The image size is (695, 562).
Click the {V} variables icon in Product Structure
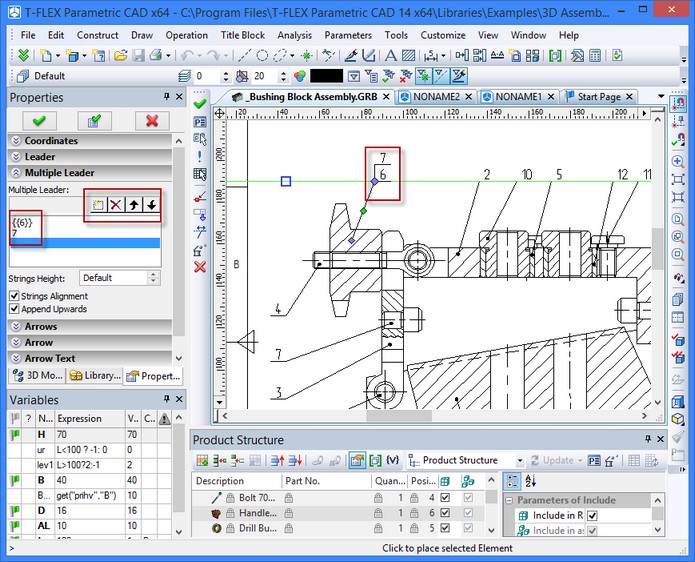[393, 461]
